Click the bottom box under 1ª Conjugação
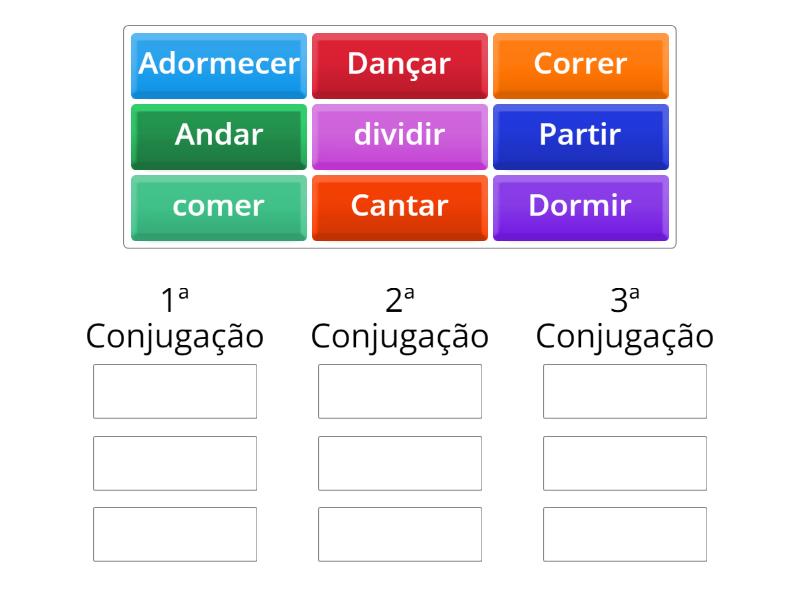 (x=175, y=535)
